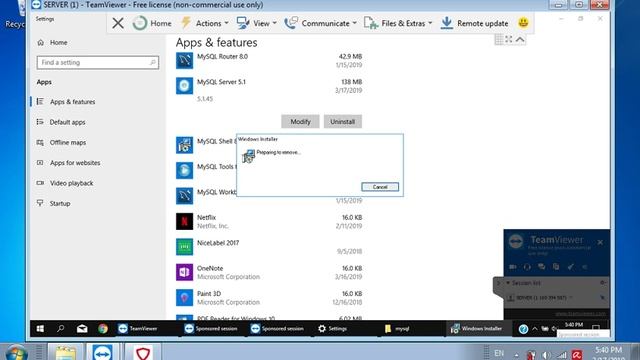Open Chrome on the remote taskbar
This screenshot has width=640, height=360.
point(103,329)
